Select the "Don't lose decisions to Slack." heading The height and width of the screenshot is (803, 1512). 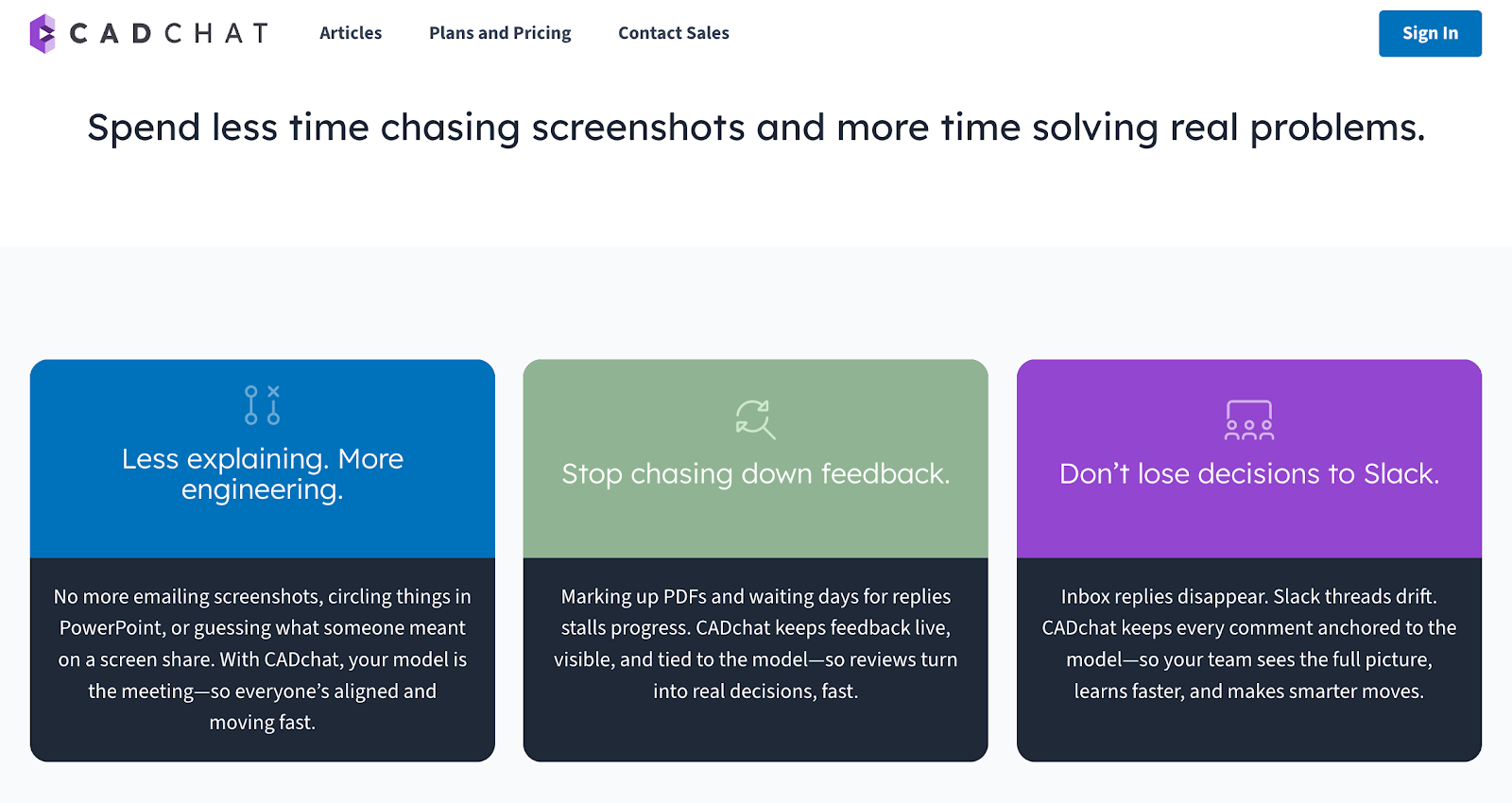[x=1249, y=473]
